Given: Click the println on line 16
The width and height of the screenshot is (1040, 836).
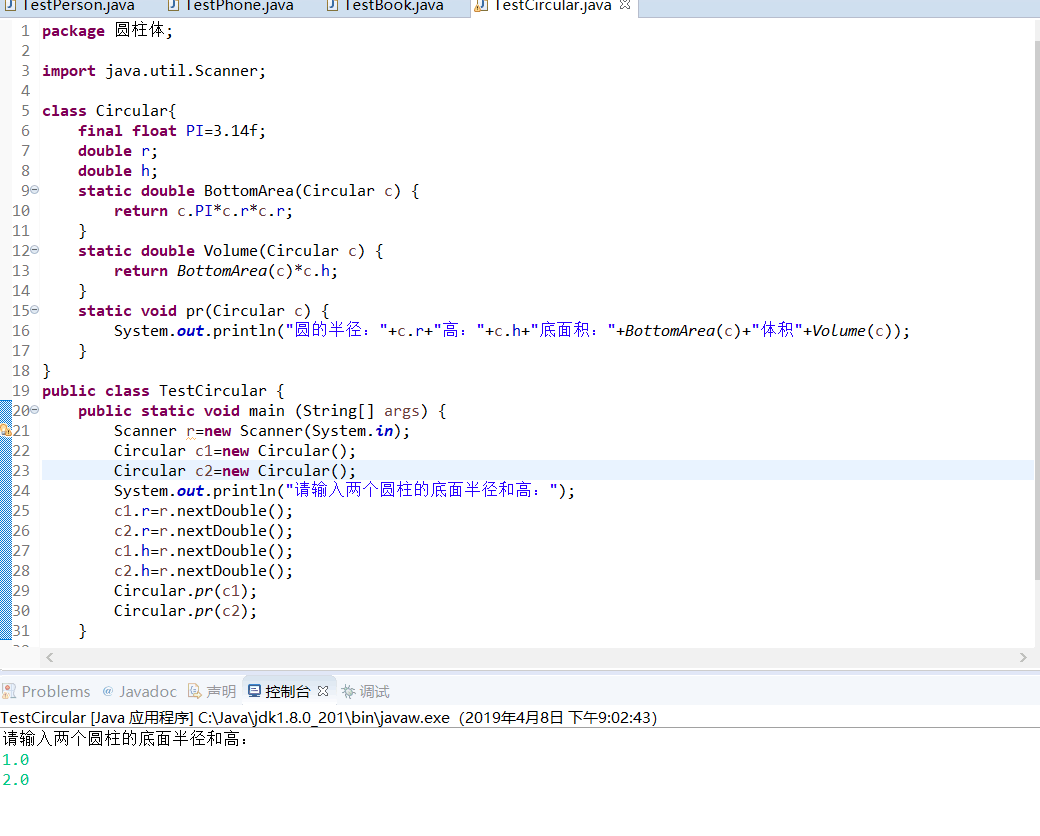Looking at the screenshot, I should point(511,330).
